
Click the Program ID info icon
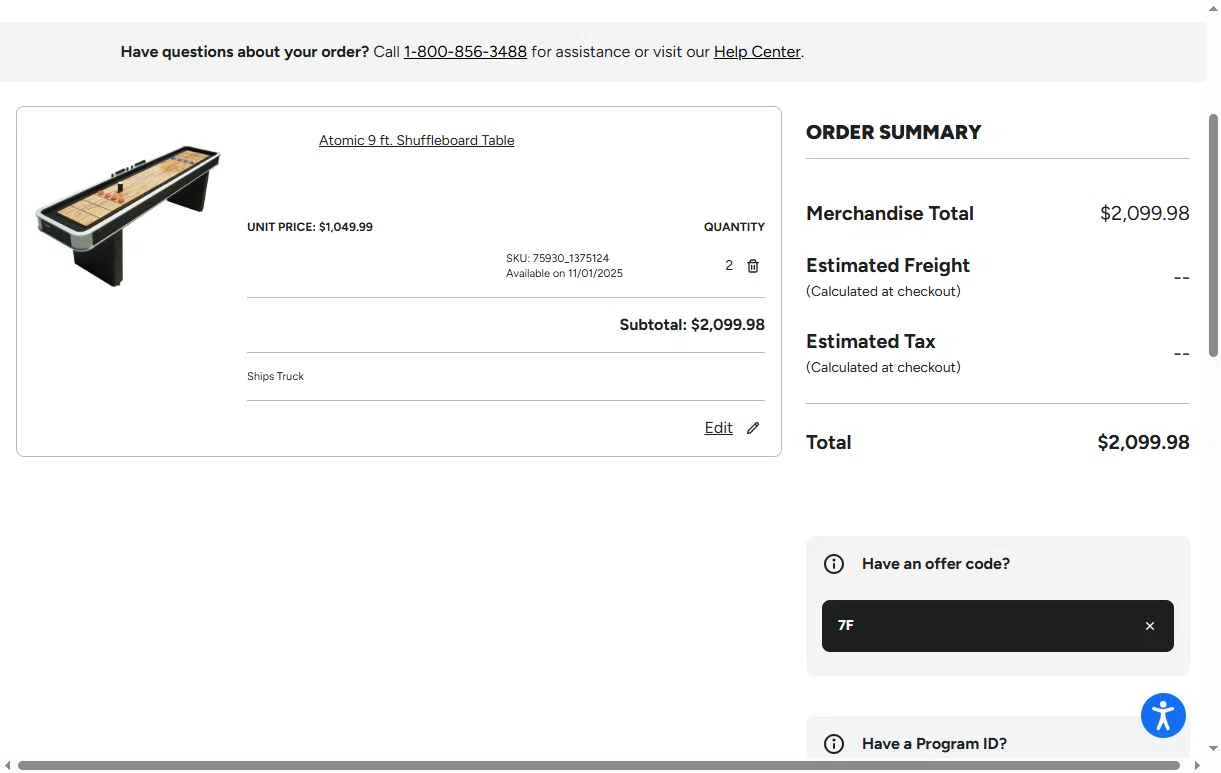point(834,744)
